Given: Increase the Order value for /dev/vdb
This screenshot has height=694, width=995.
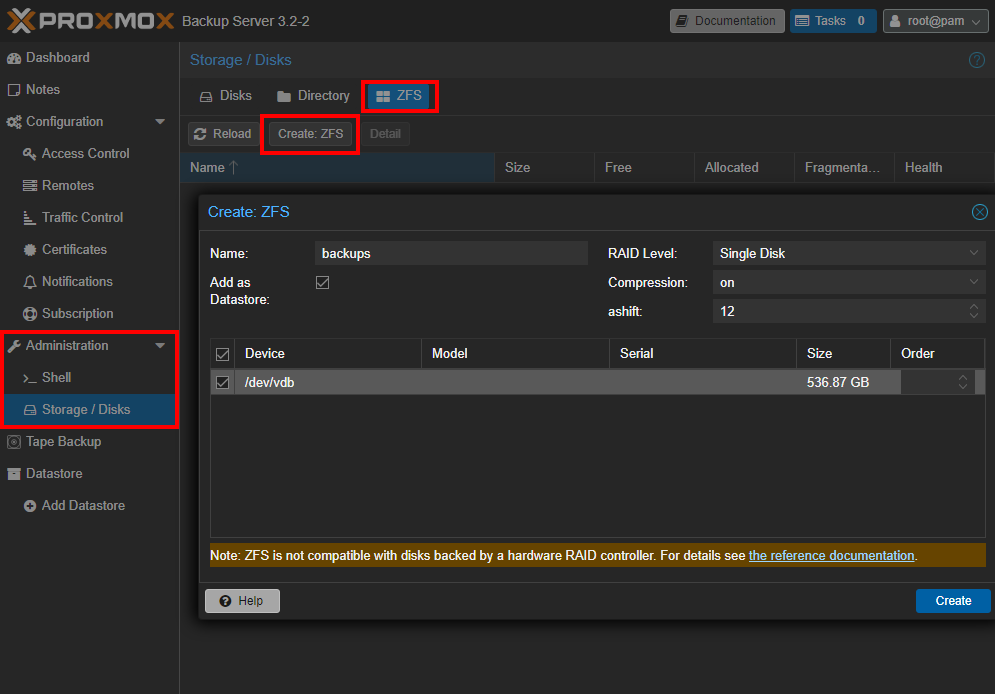Looking at the screenshot, I should pos(963,377).
